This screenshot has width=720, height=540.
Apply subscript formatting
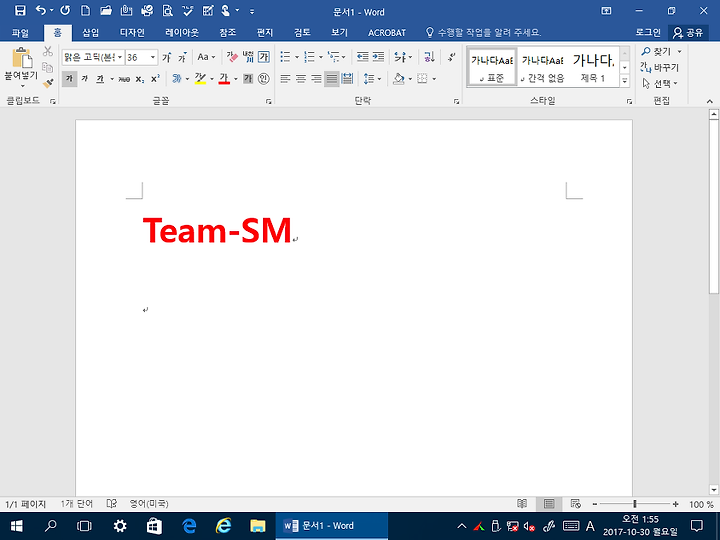click(x=140, y=79)
